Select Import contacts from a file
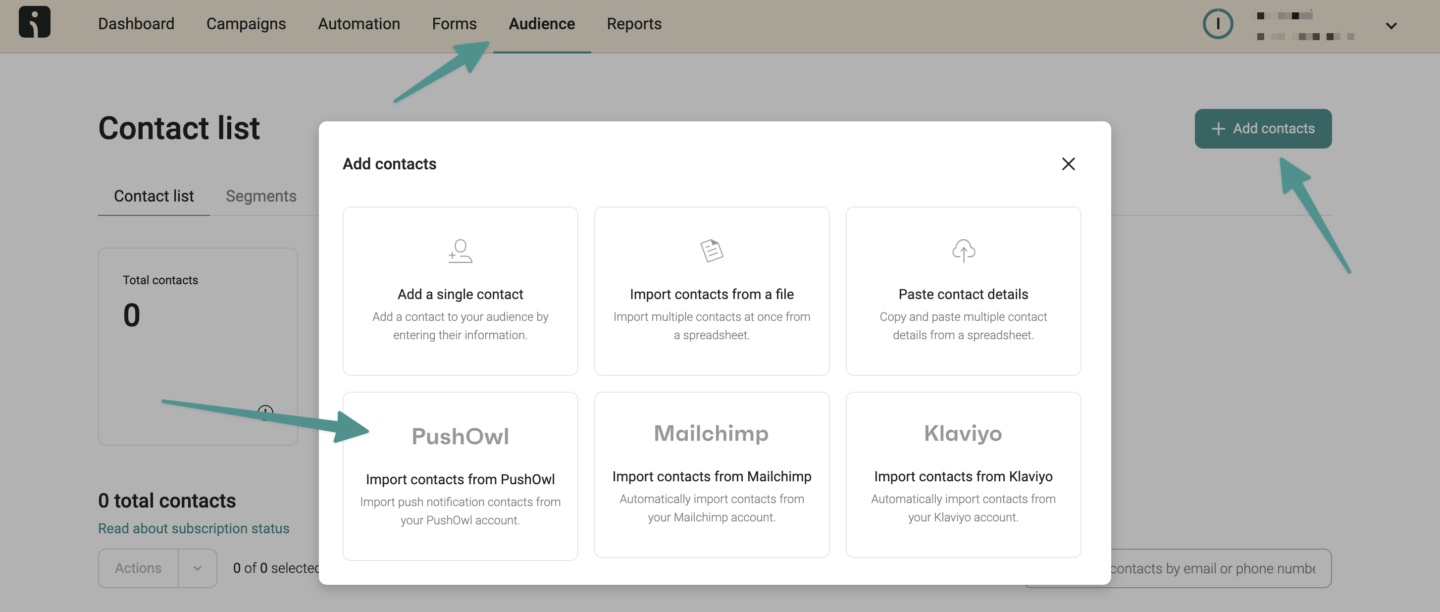The height and width of the screenshot is (612, 1440). pos(712,291)
